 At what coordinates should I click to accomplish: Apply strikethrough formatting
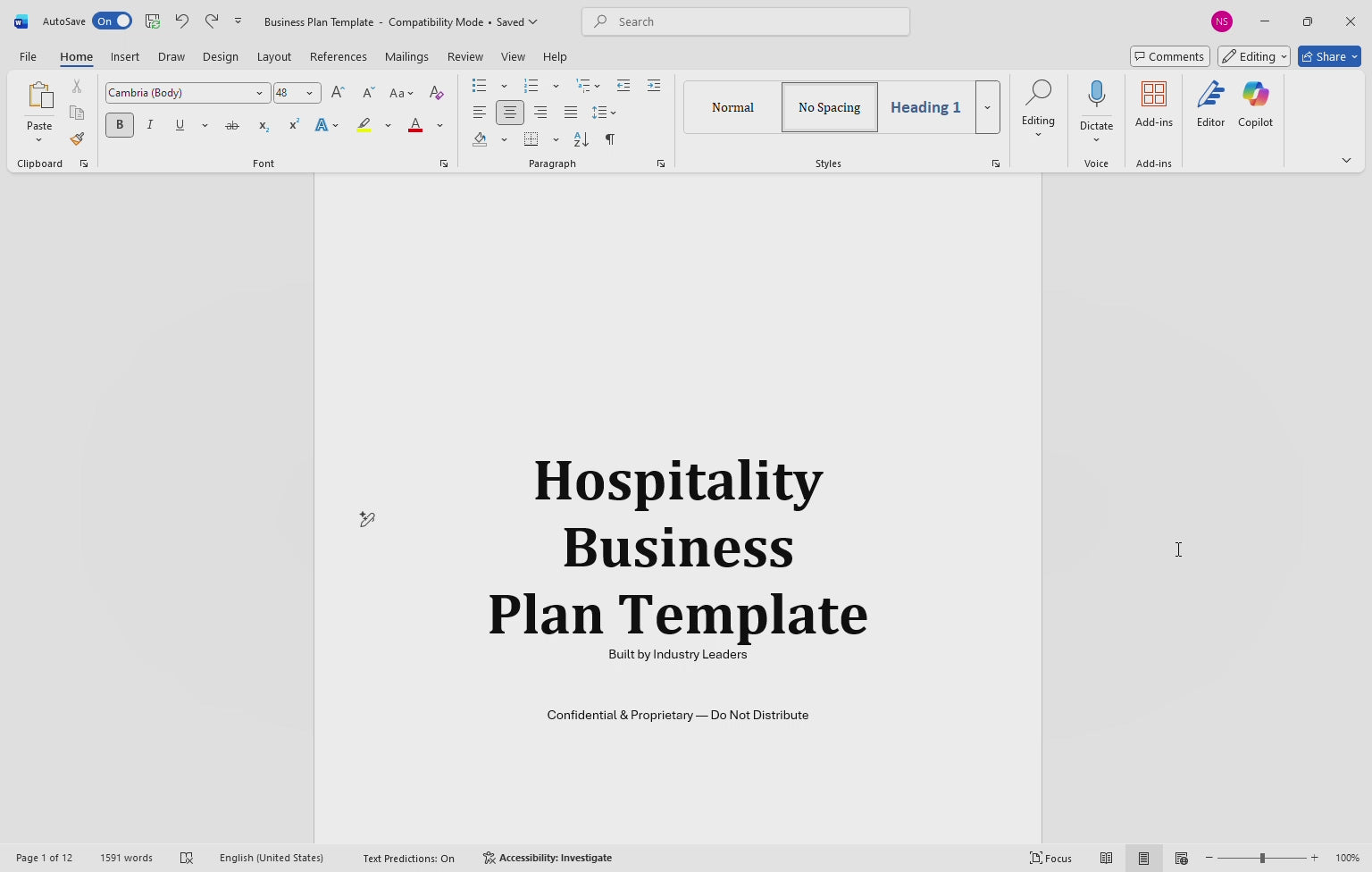tap(232, 125)
